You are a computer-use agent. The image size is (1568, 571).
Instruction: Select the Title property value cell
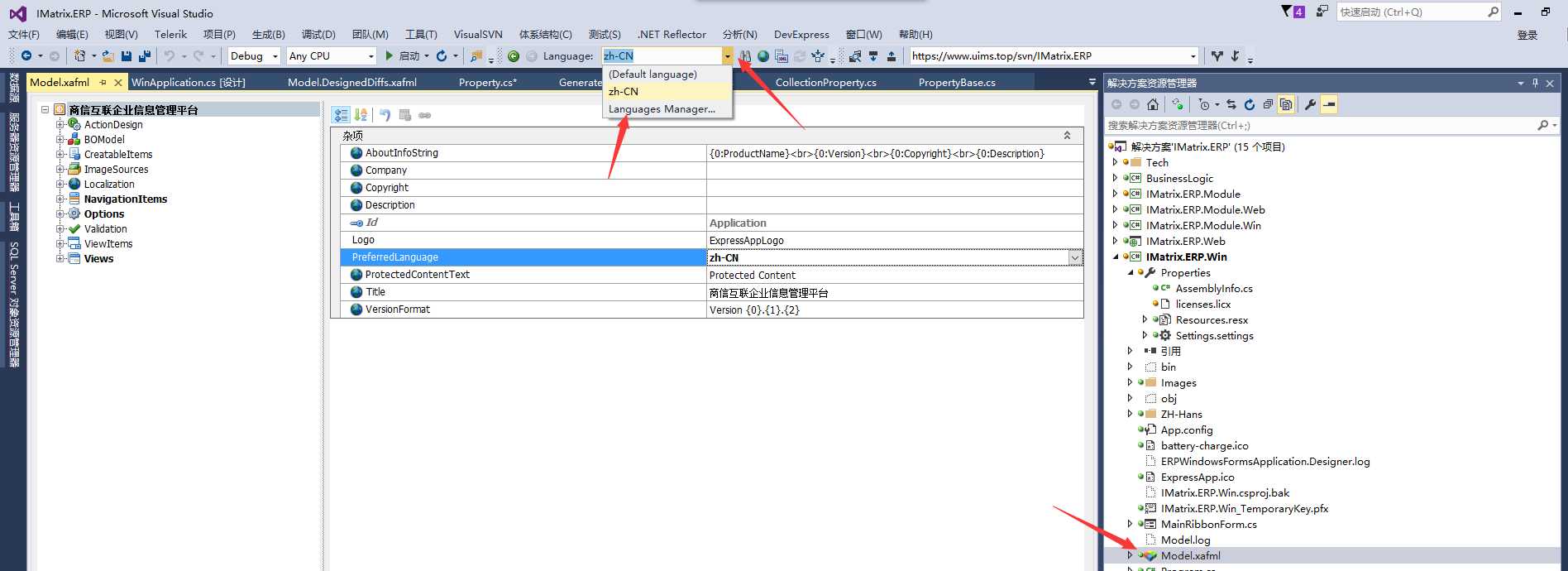coord(895,292)
